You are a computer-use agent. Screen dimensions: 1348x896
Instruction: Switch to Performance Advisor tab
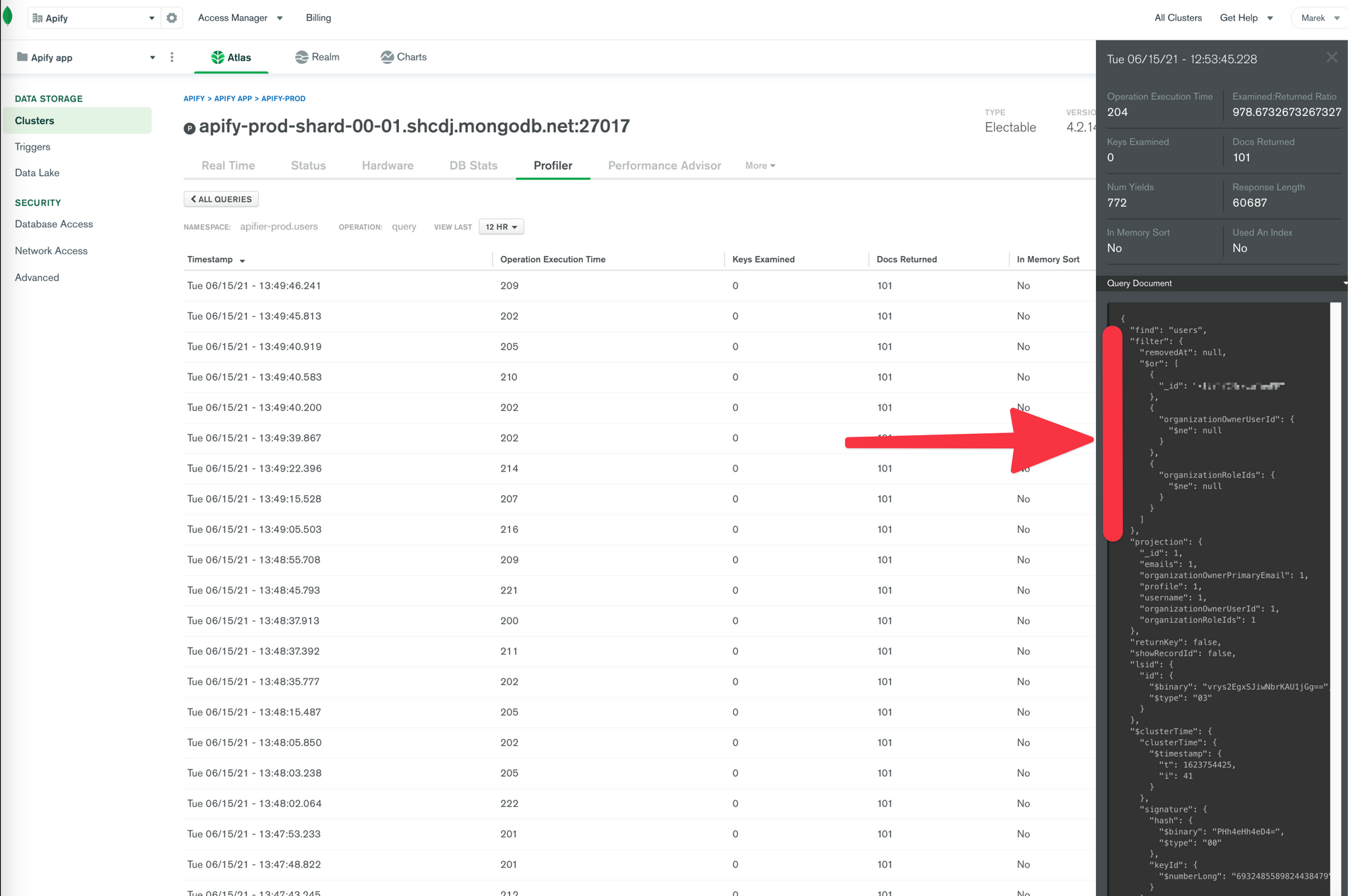coord(664,166)
